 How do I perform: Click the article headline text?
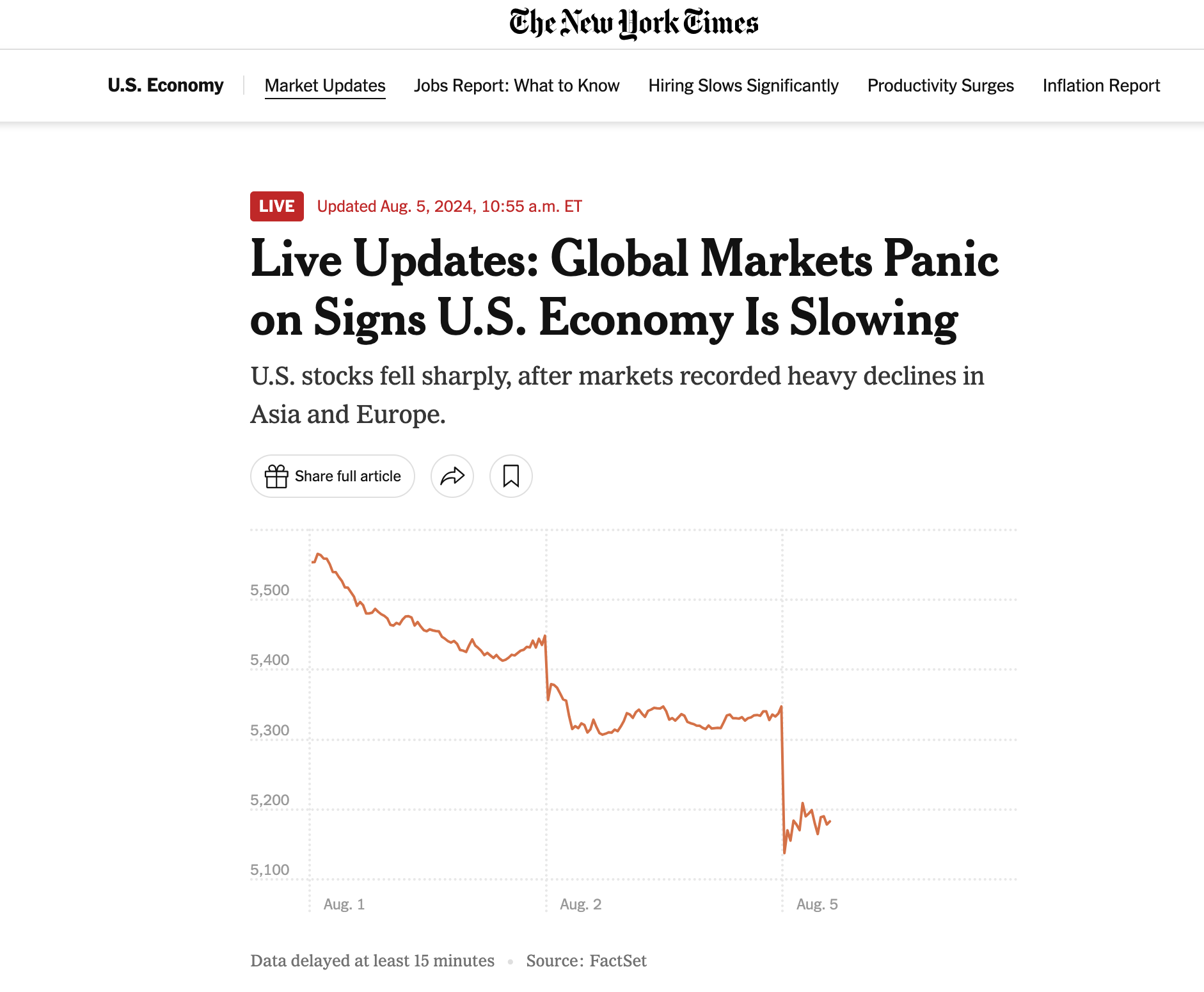[624, 288]
